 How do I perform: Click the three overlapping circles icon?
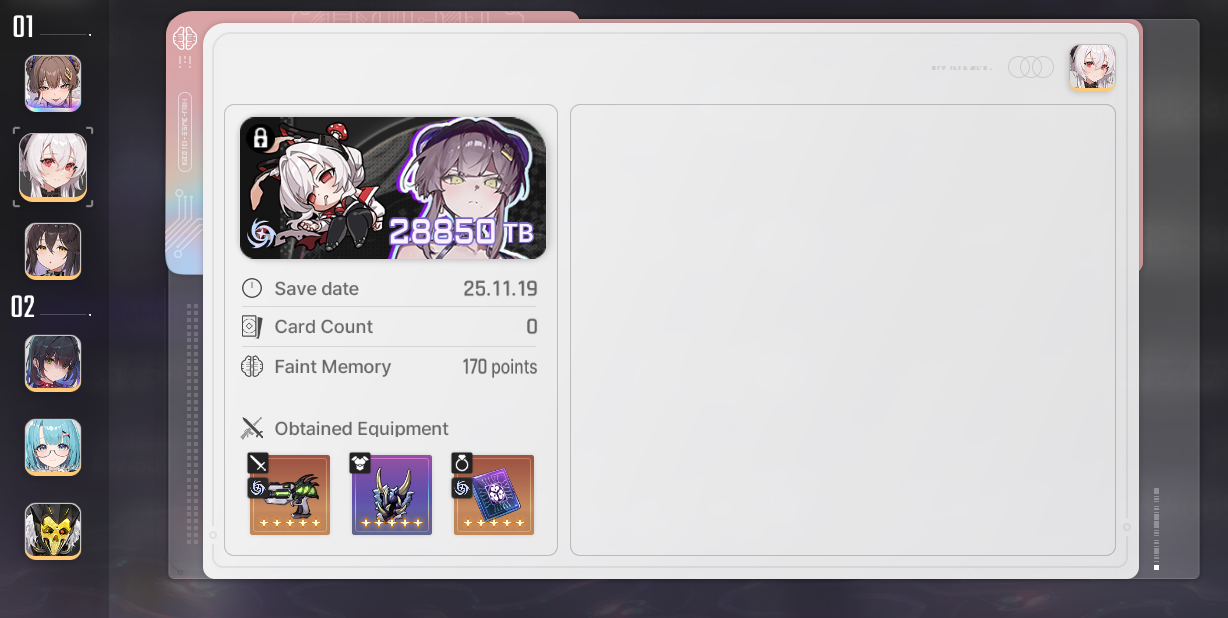[1031, 67]
